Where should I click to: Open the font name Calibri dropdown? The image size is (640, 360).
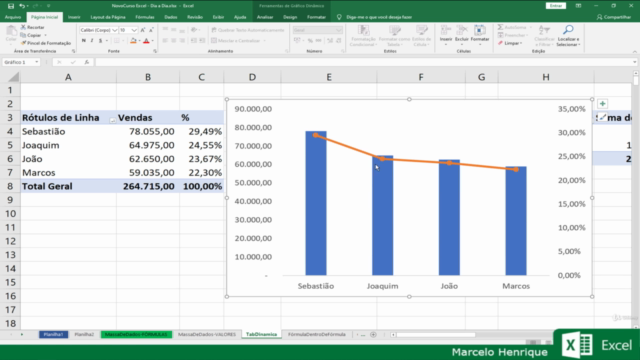tap(115, 30)
